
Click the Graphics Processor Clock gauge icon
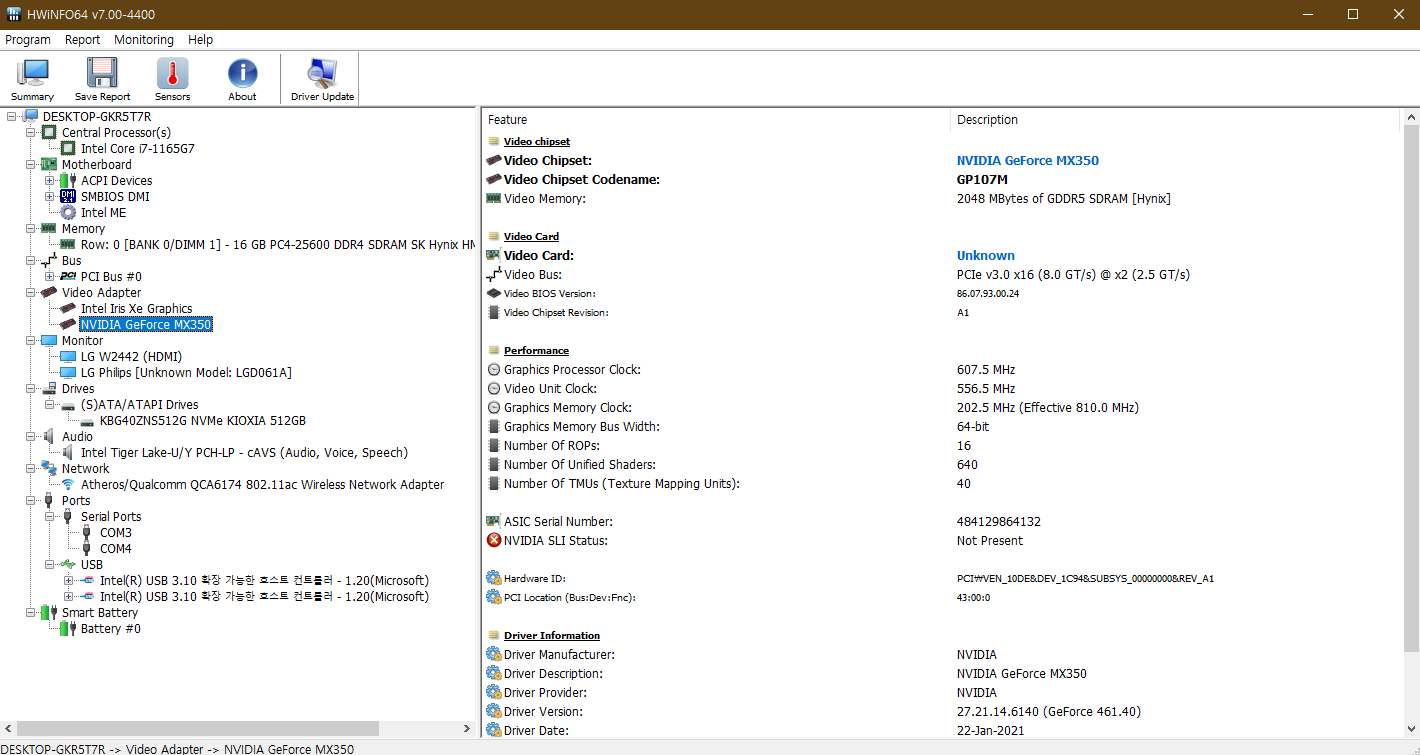[493, 369]
